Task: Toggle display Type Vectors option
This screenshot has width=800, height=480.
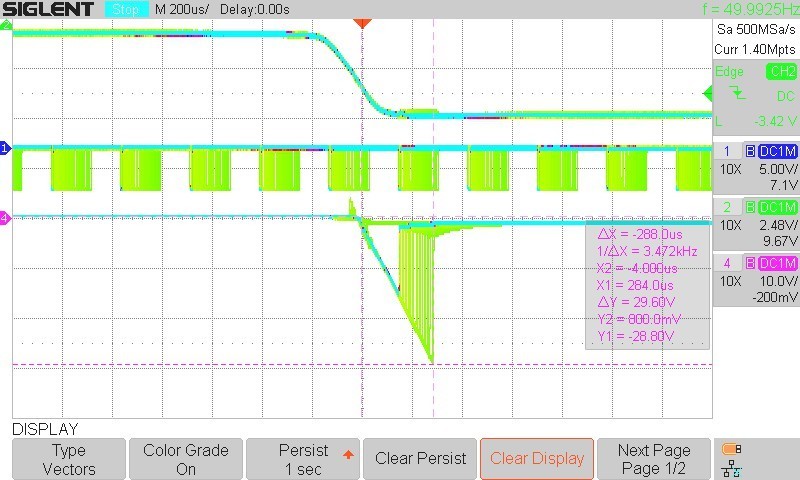Action: click(x=69, y=459)
